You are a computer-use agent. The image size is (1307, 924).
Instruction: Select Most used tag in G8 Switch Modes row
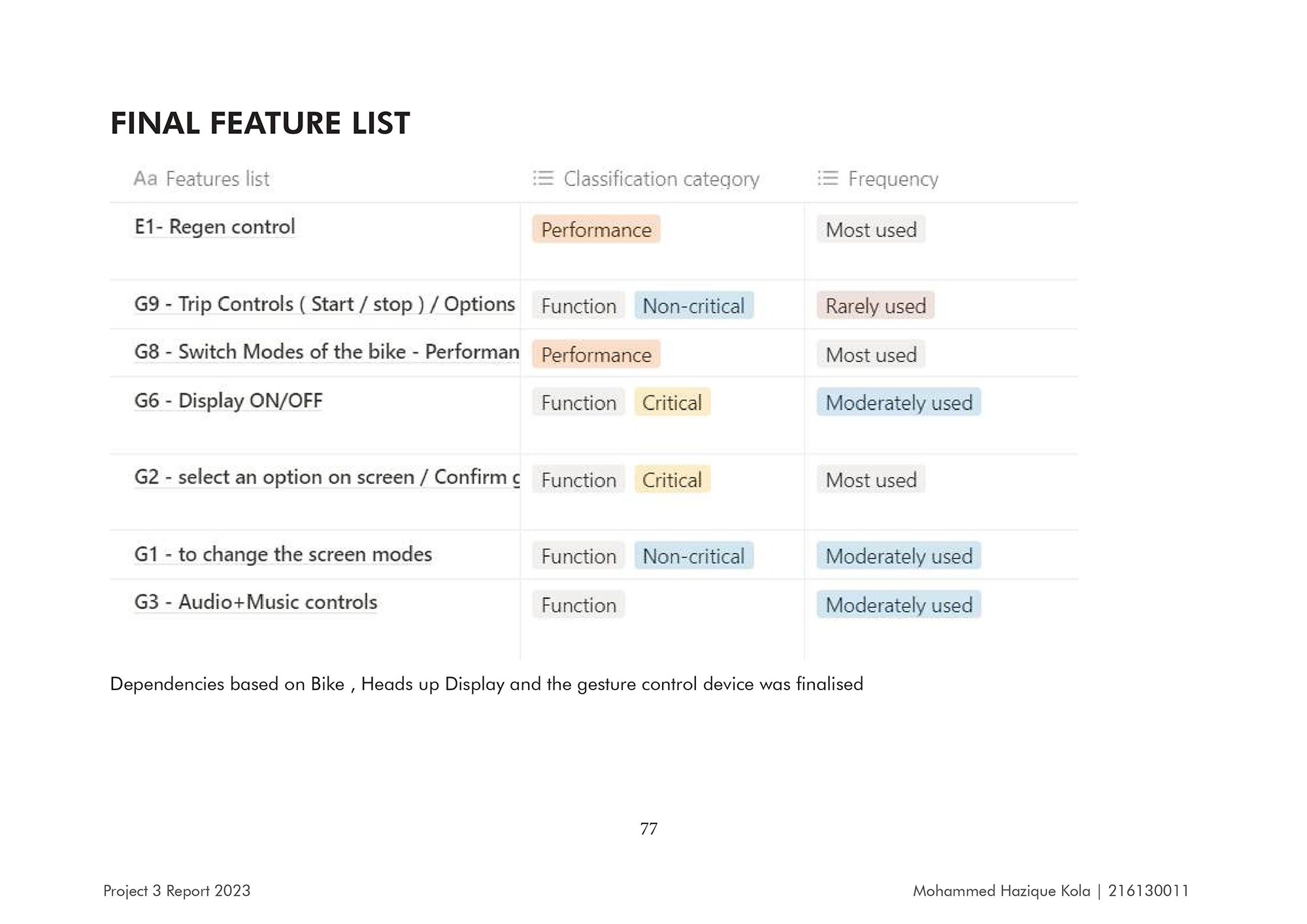[x=871, y=354]
